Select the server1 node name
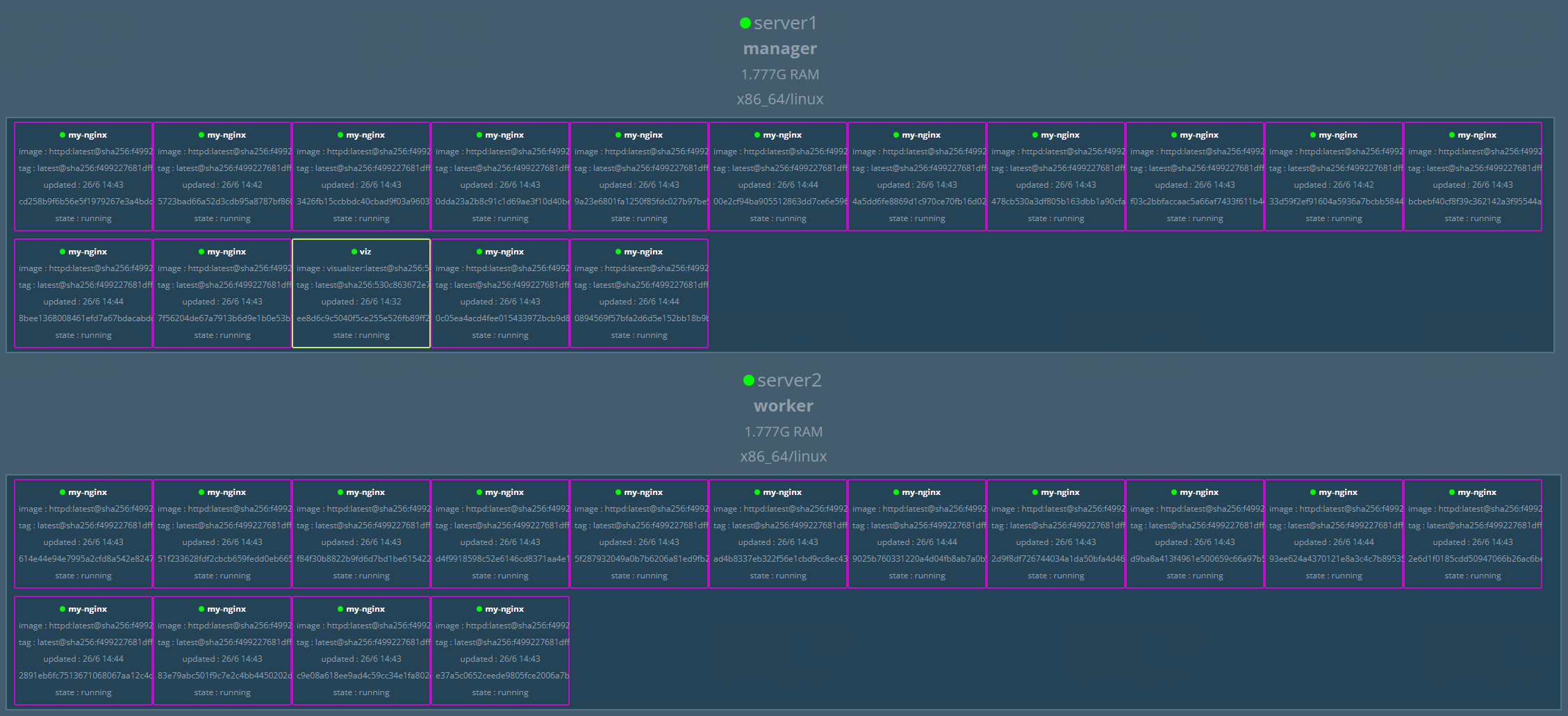This screenshot has height=716, width=1568. click(785, 23)
